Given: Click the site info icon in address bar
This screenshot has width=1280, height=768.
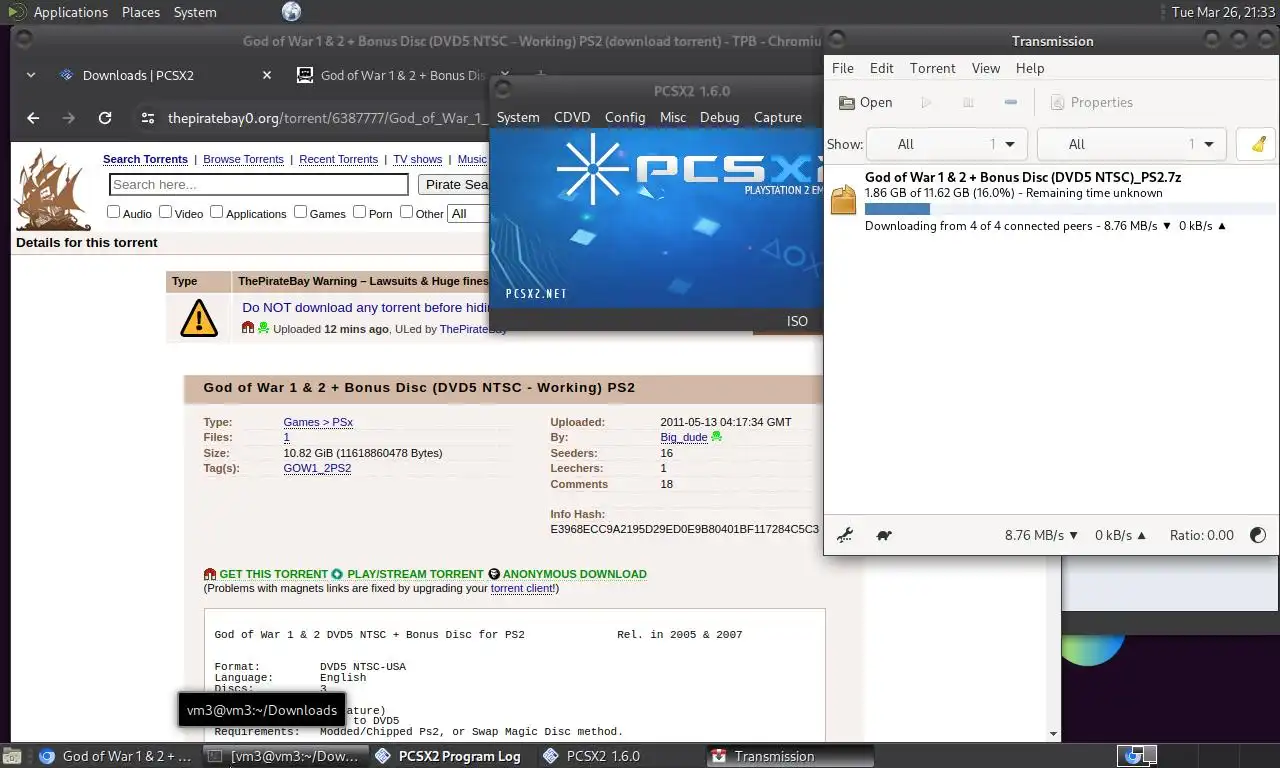Looking at the screenshot, I should point(147,118).
